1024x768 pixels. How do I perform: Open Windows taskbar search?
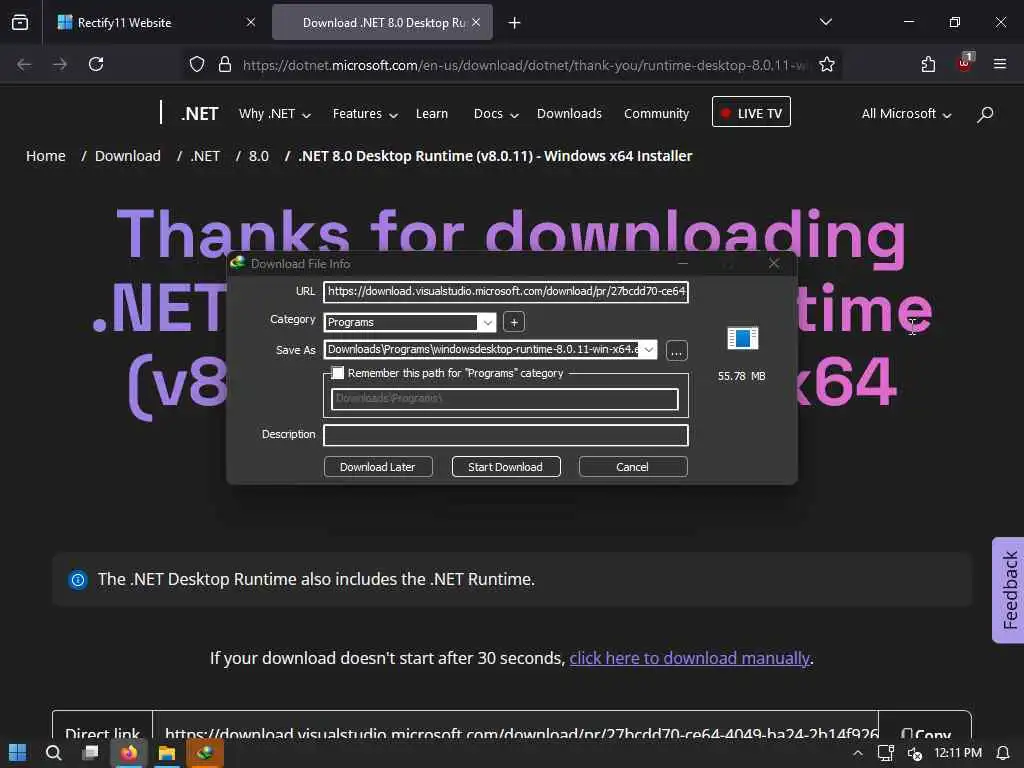point(54,753)
